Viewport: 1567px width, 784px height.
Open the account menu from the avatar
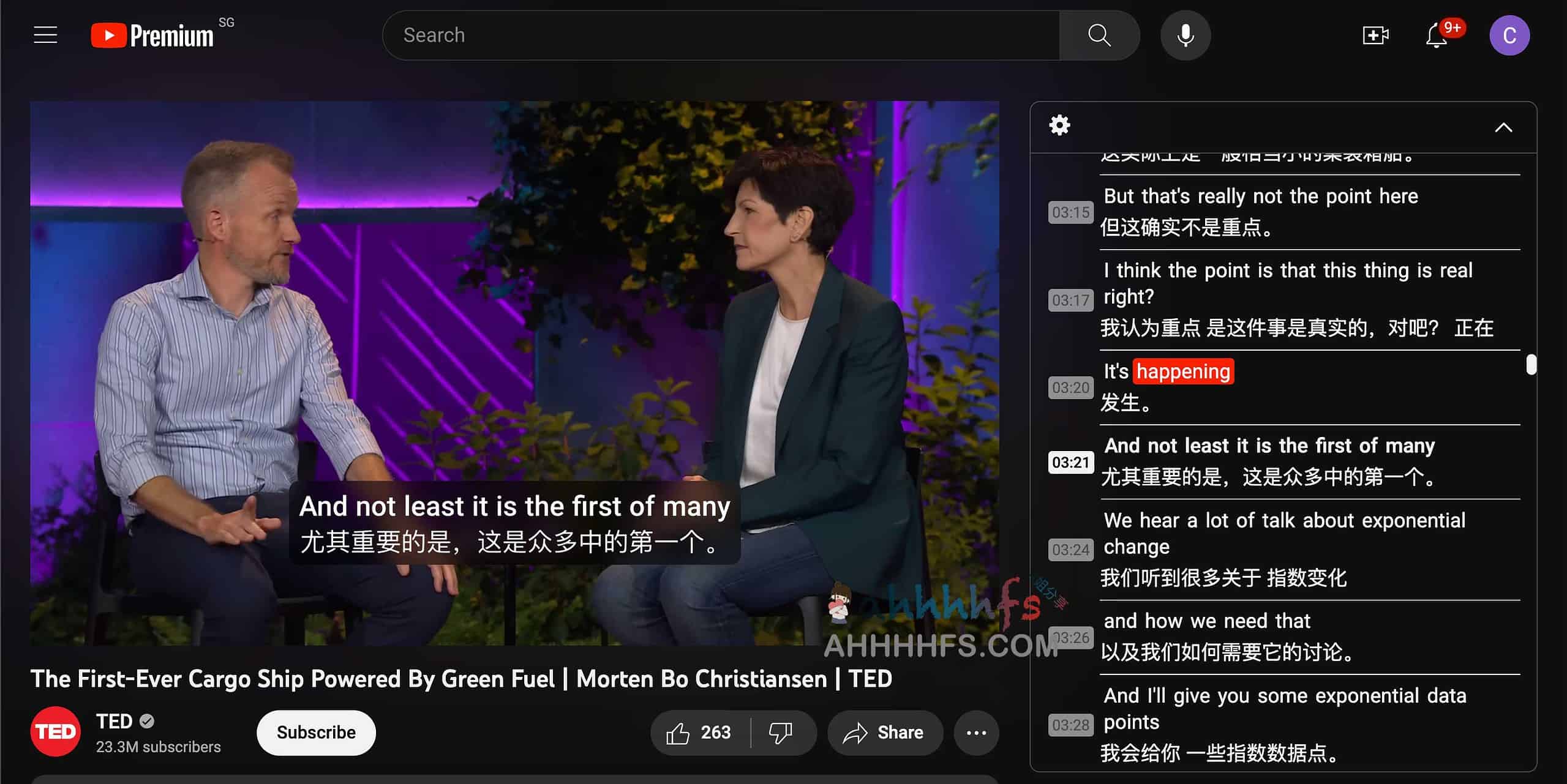(x=1509, y=35)
